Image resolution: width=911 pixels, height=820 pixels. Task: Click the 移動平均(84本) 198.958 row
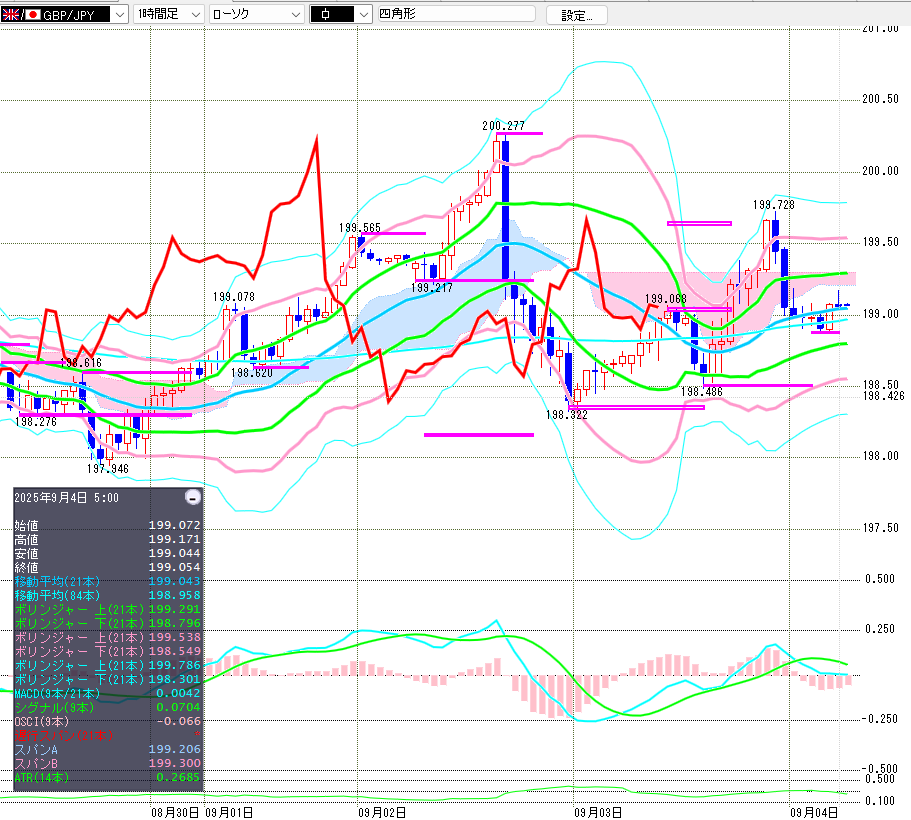click(x=107, y=595)
